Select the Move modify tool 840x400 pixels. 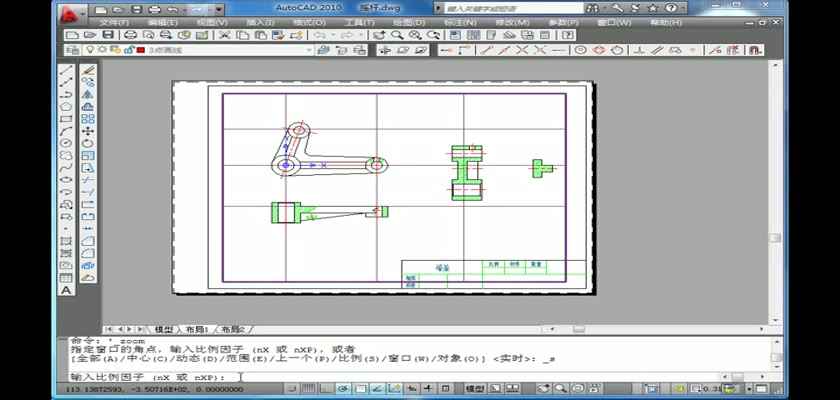88,131
